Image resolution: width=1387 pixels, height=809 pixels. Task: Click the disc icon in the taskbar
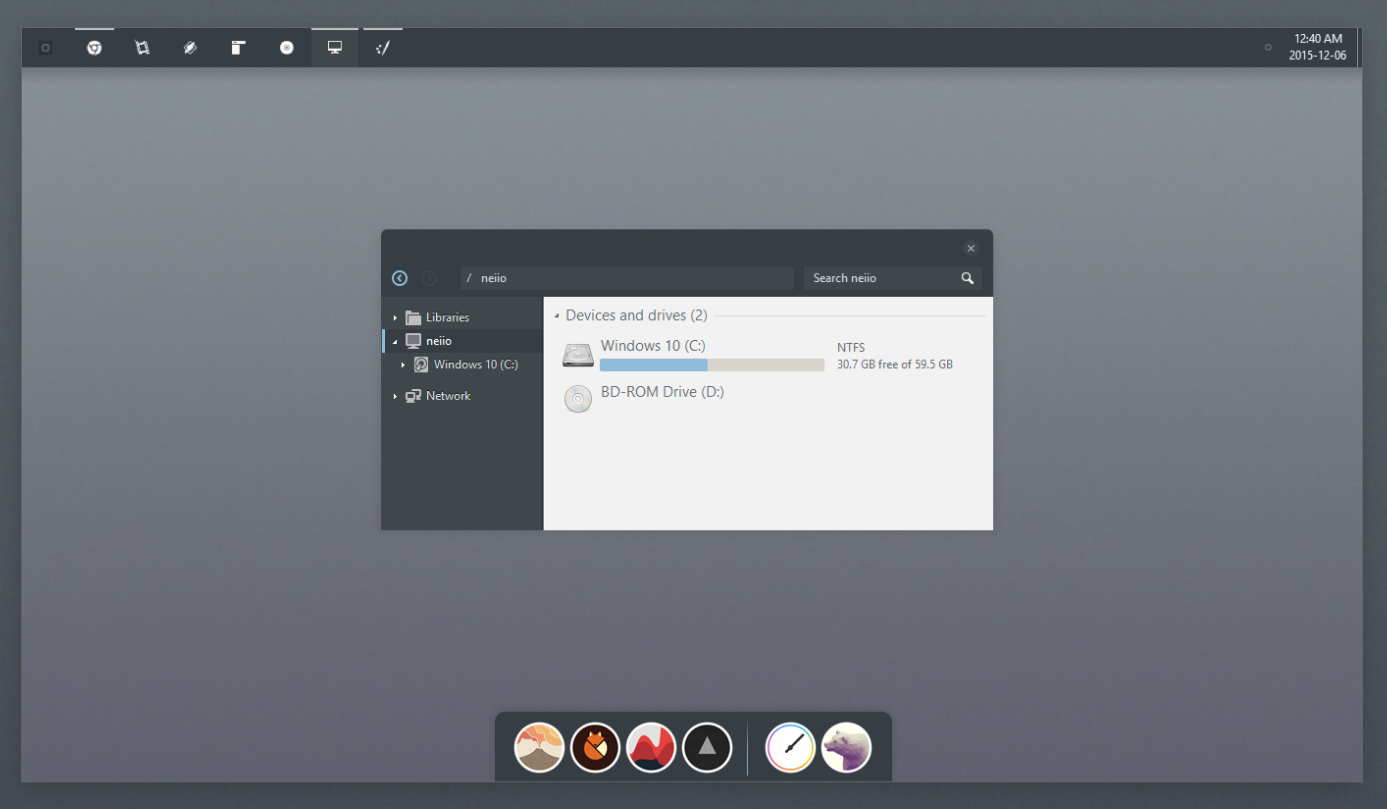[287, 48]
